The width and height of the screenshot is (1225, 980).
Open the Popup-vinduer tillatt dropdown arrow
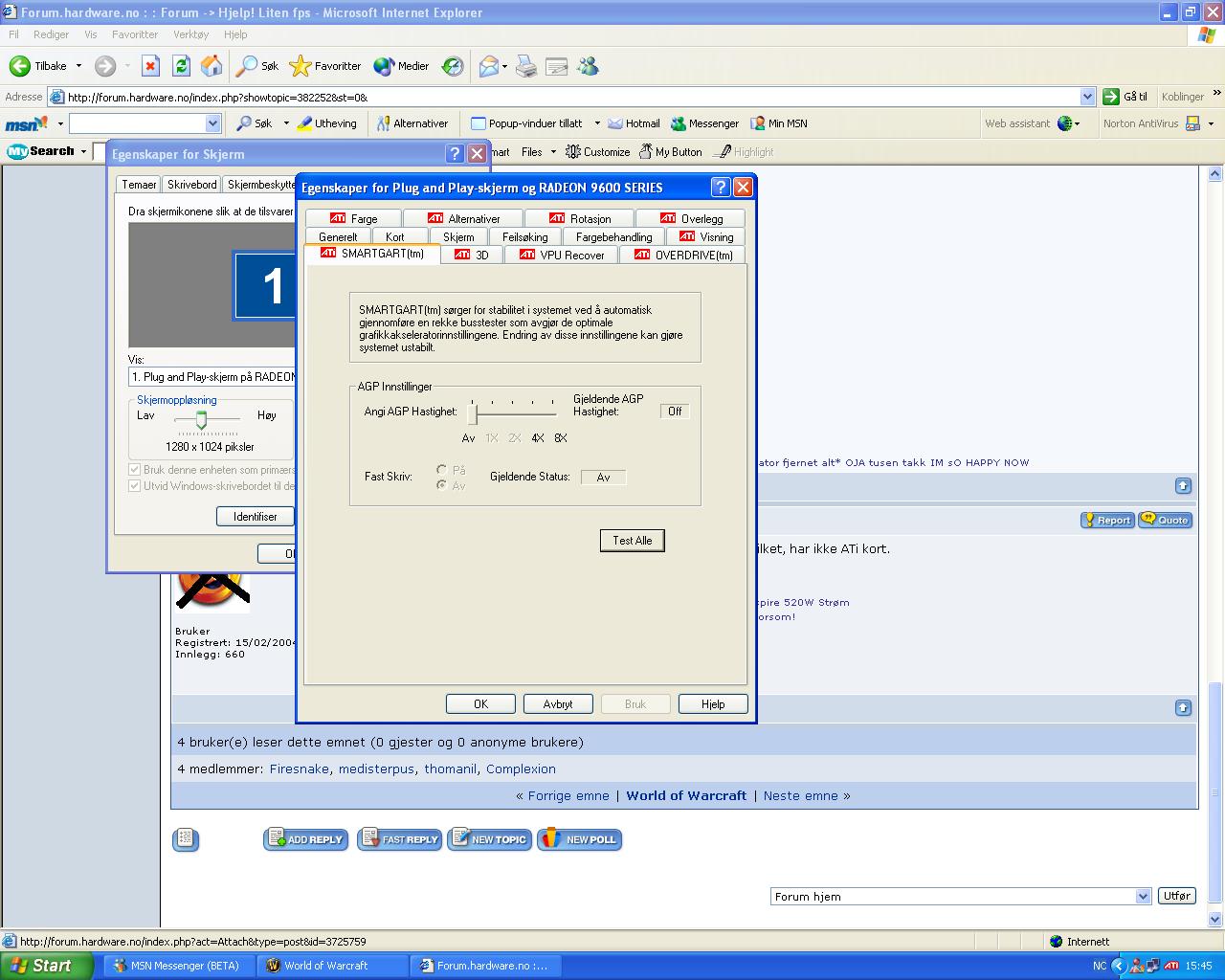(x=597, y=123)
